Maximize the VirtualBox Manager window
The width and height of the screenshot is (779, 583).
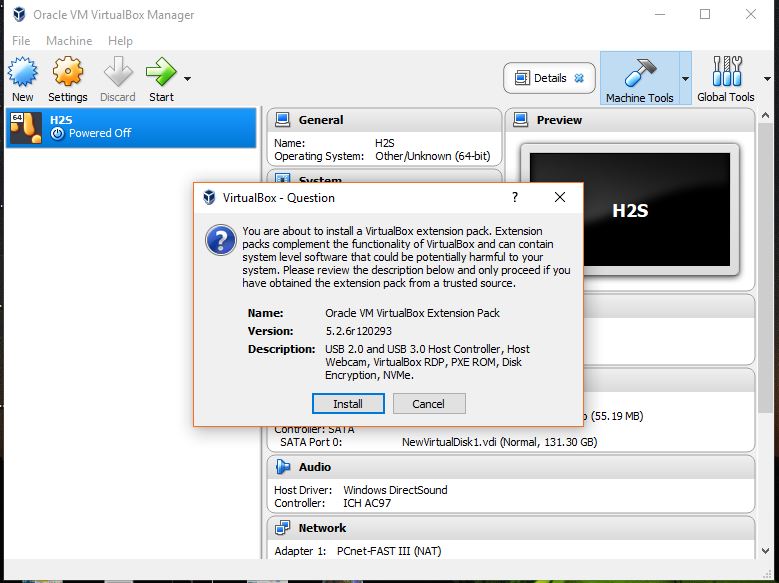[705, 14]
